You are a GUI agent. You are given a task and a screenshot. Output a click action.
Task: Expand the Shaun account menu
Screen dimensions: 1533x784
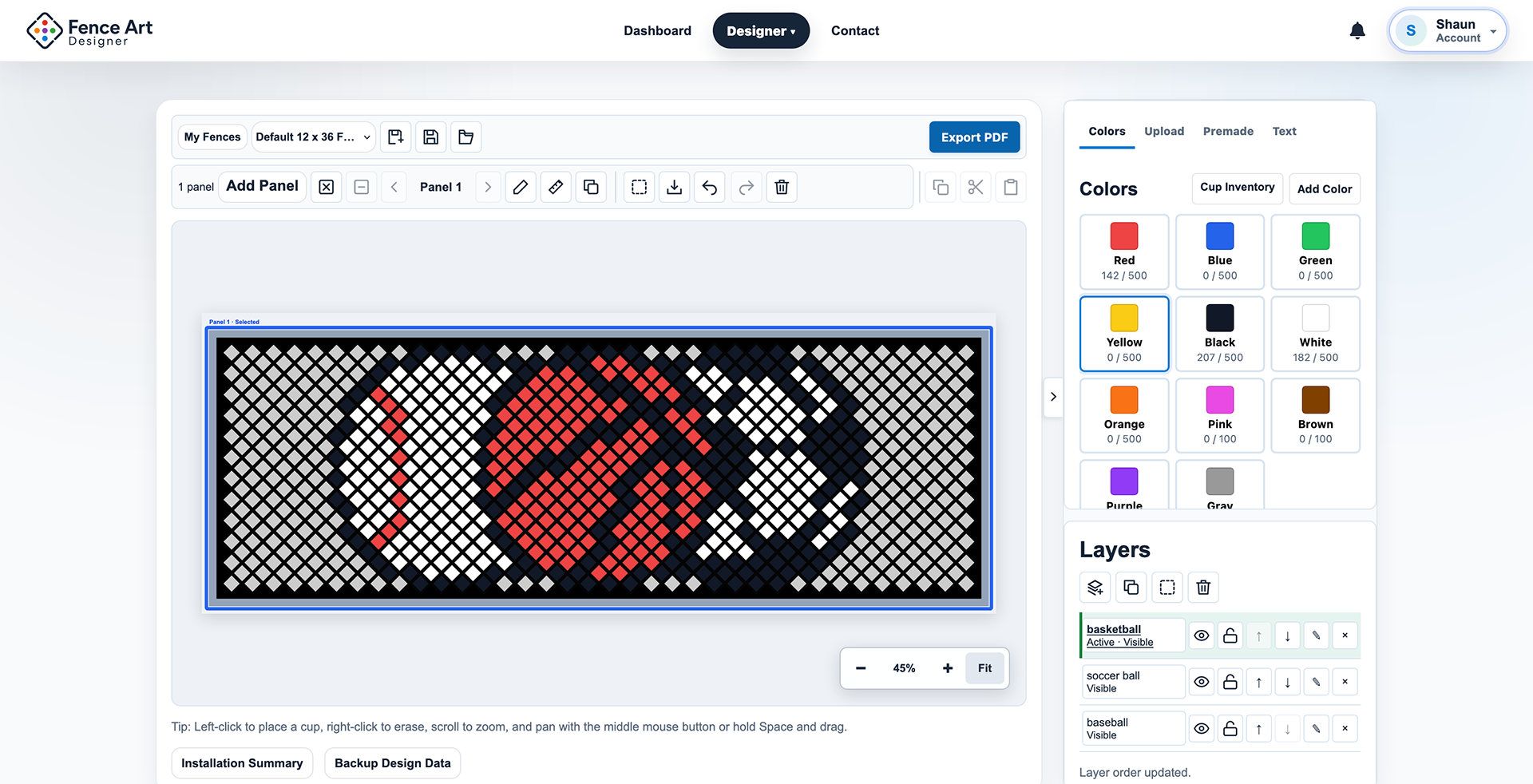pyautogui.click(x=1448, y=31)
